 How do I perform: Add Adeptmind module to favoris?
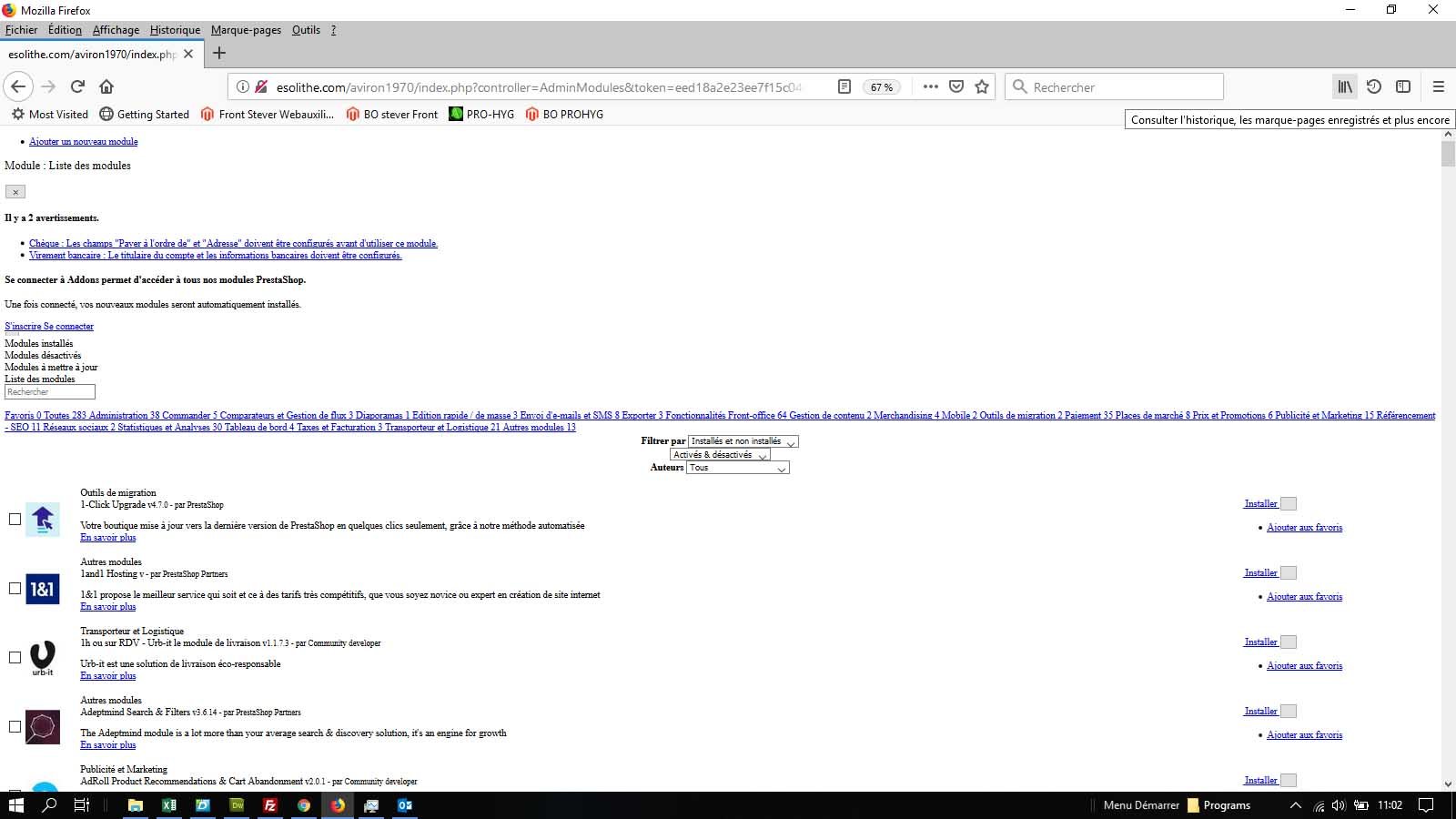pyautogui.click(x=1304, y=735)
